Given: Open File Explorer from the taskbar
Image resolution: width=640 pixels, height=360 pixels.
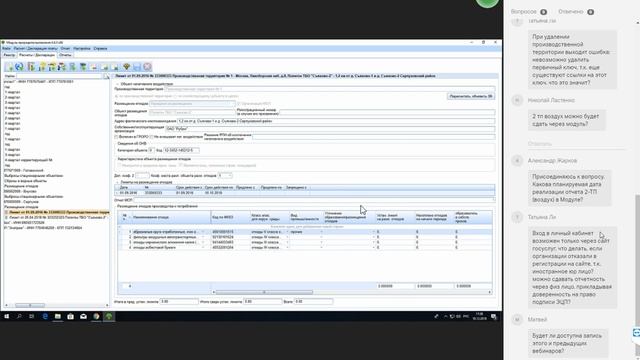Looking at the screenshot, I should pos(58,316).
